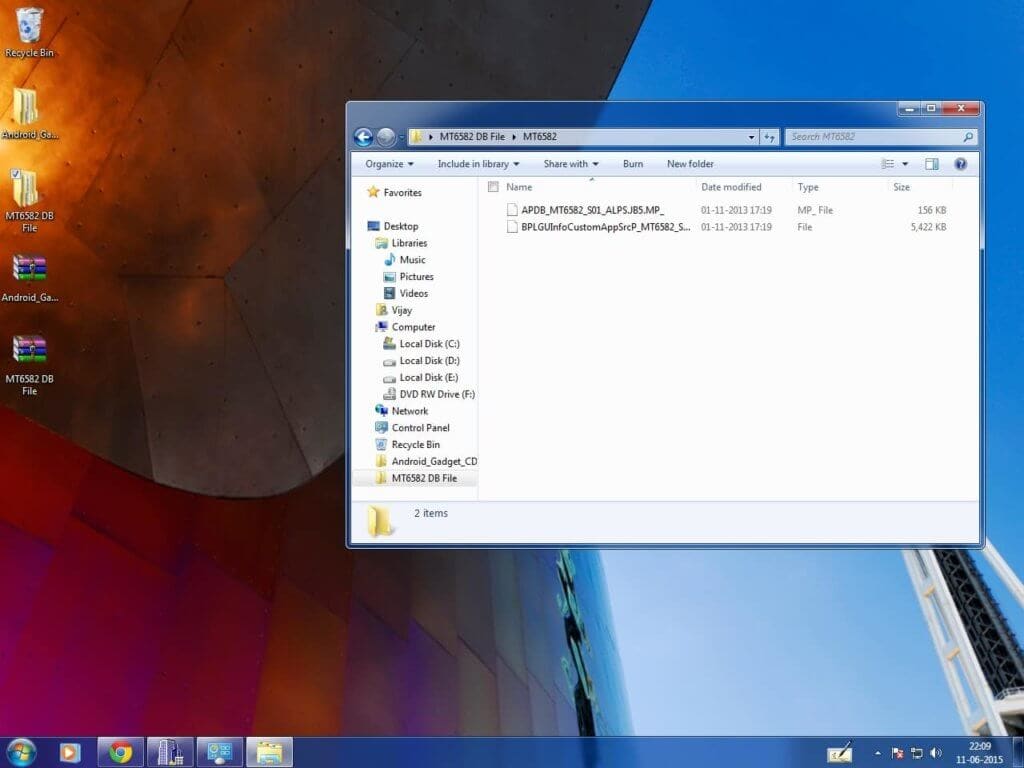Launch Google Chrome from the taskbar
This screenshot has height=768, width=1024.
click(x=120, y=752)
